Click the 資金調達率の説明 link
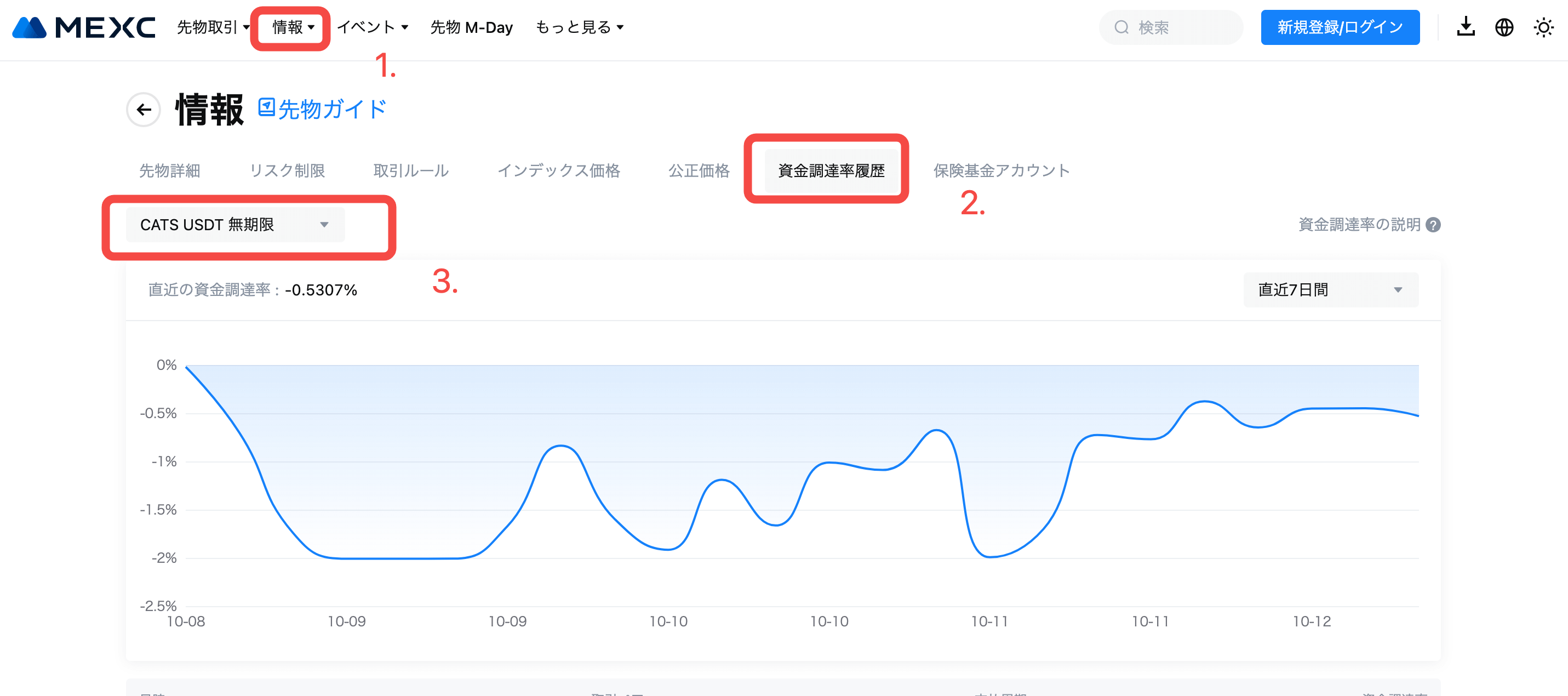 [x=1359, y=225]
